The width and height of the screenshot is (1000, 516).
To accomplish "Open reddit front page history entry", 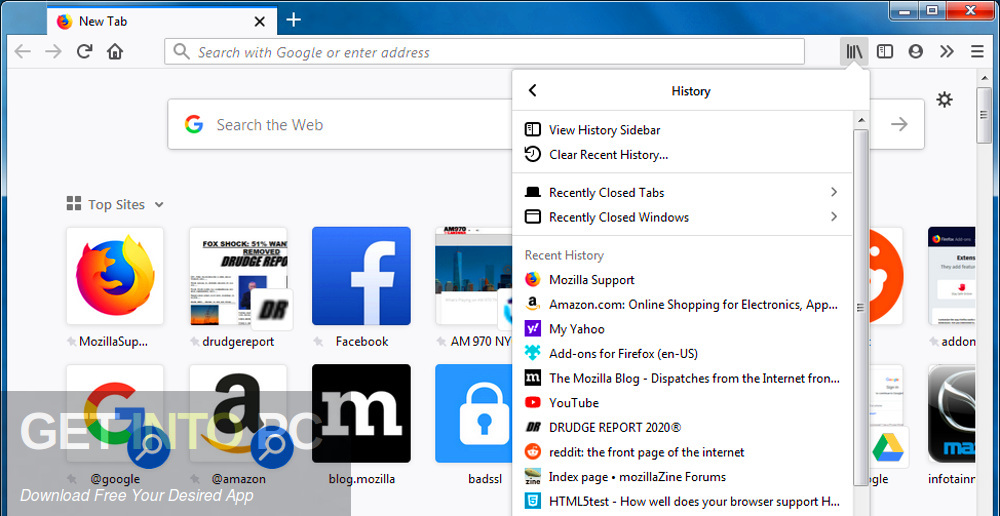I will (682, 452).
